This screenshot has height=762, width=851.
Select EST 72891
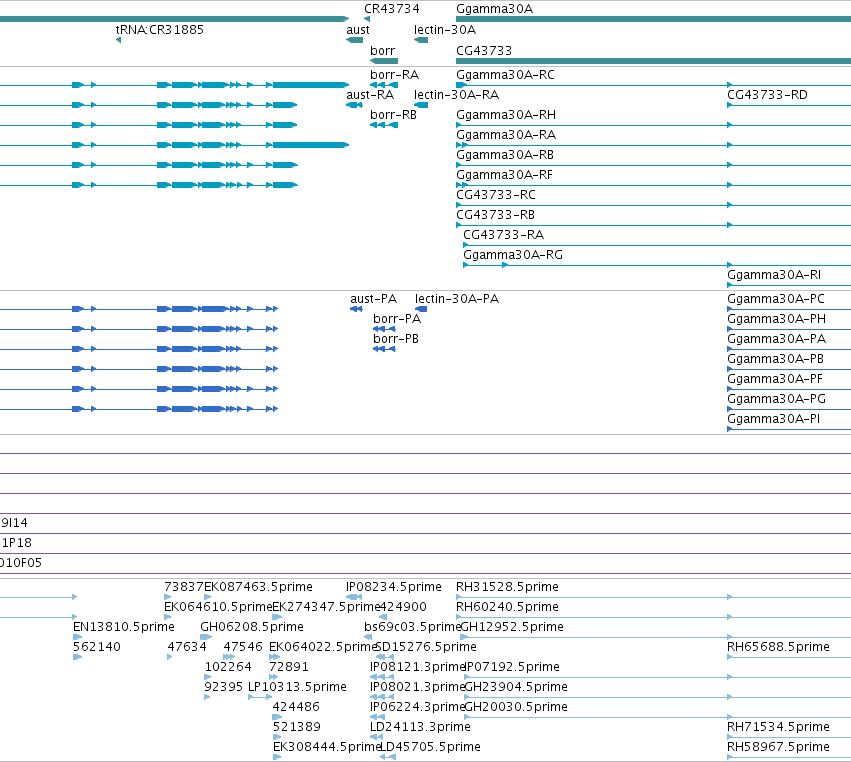coord(289,667)
